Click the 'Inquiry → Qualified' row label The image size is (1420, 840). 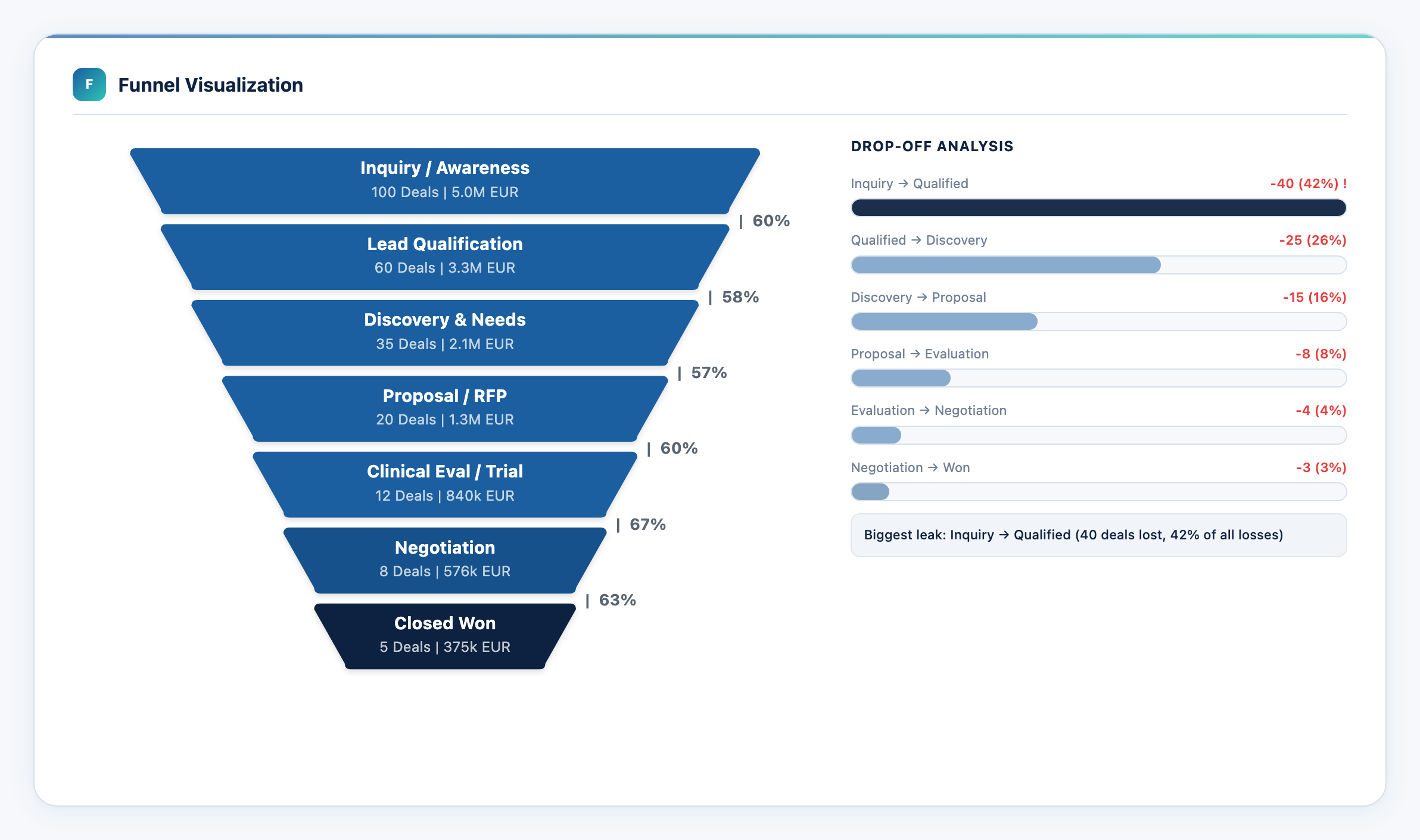tap(910, 183)
